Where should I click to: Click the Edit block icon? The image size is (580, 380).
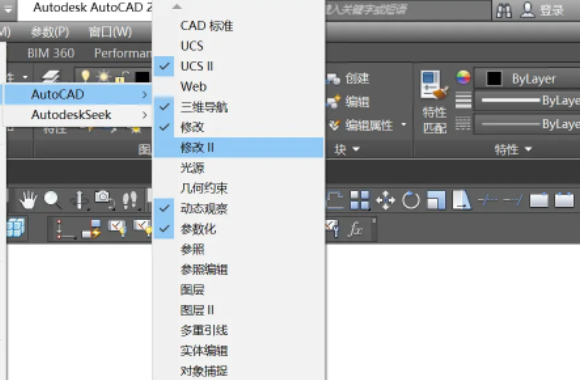[x=333, y=102]
